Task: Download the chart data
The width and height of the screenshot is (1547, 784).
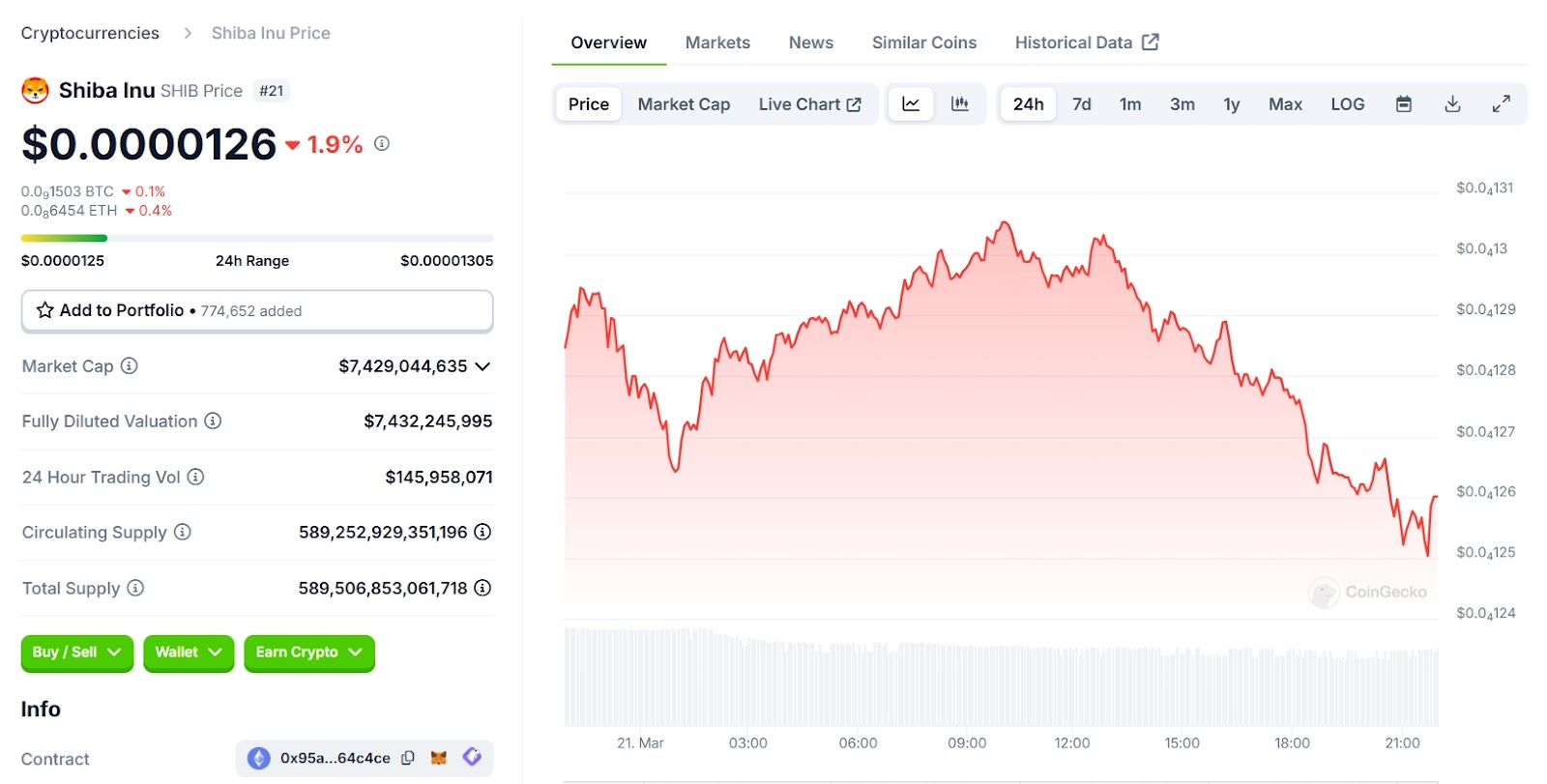Action: point(1452,104)
